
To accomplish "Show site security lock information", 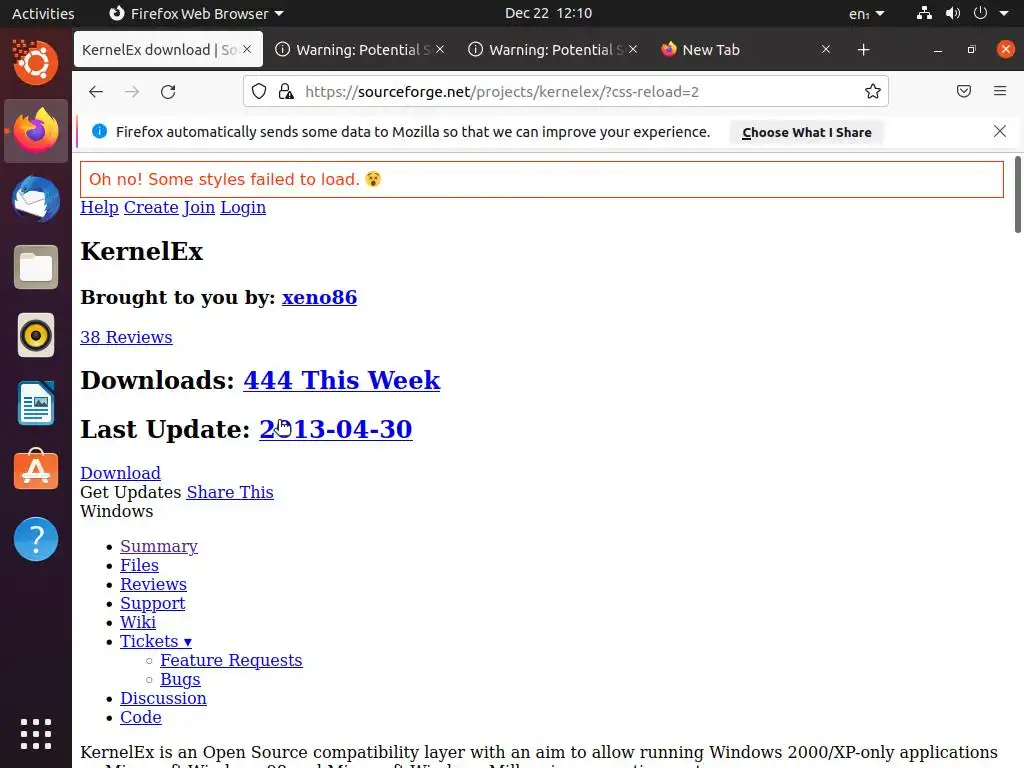I will [286, 91].
